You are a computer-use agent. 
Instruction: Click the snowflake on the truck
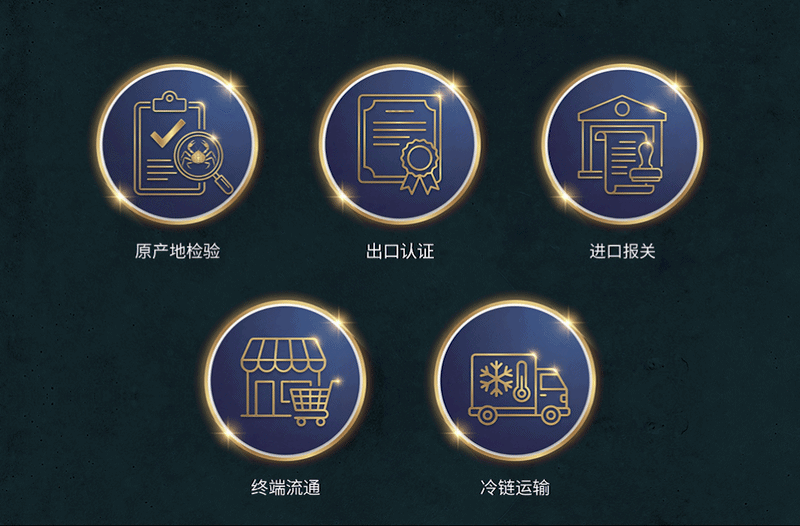[x=495, y=379]
